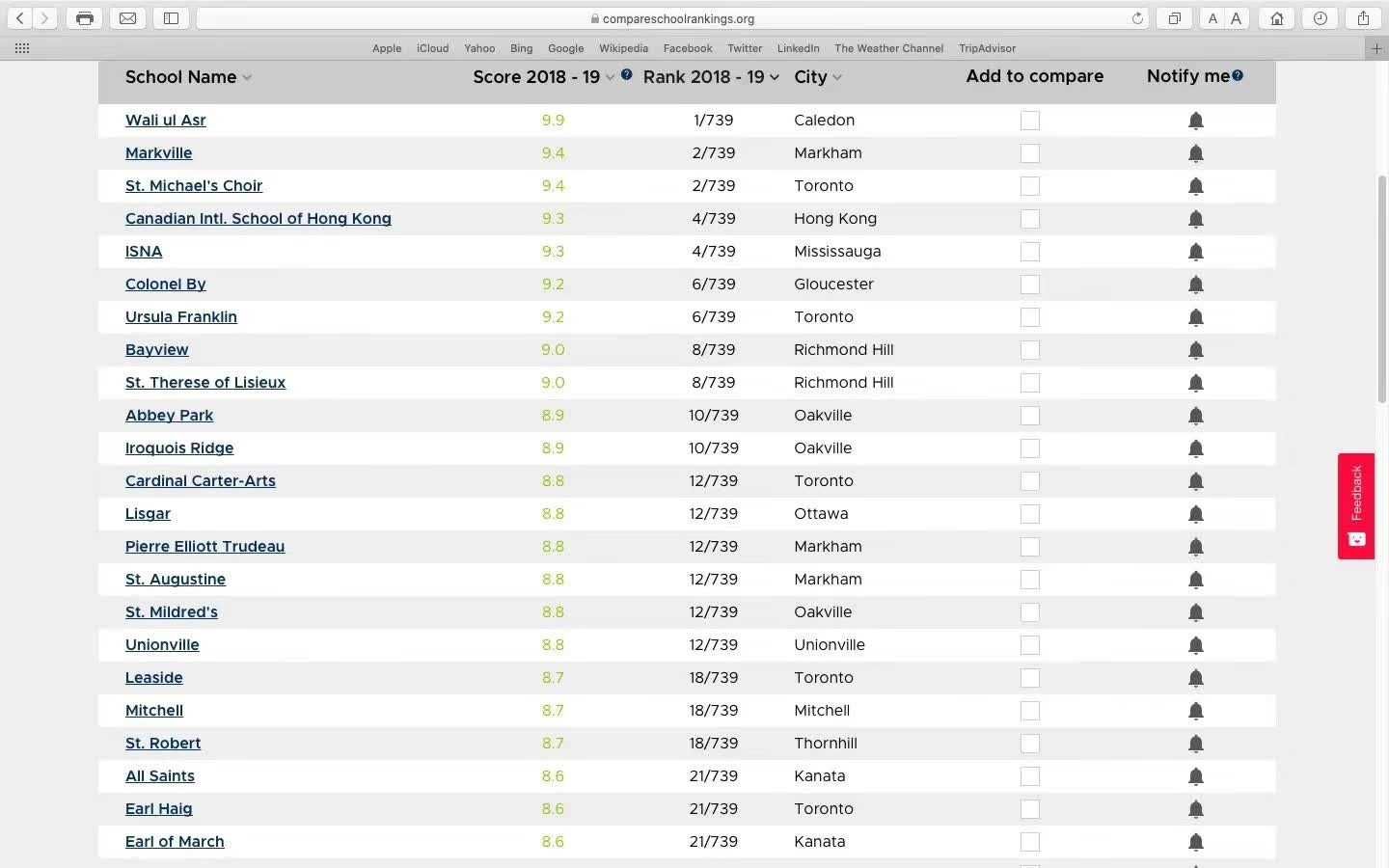Click the red Feedback button
The image size is (1389, 868).
click(1355, 505)
